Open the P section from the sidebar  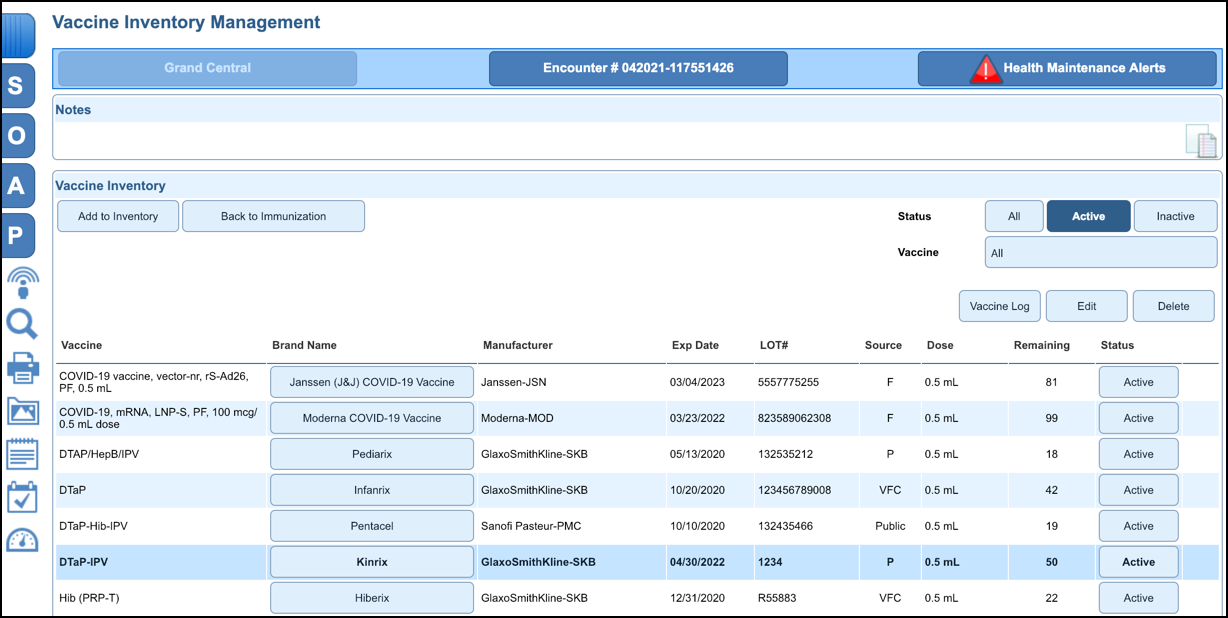(18, 234)
